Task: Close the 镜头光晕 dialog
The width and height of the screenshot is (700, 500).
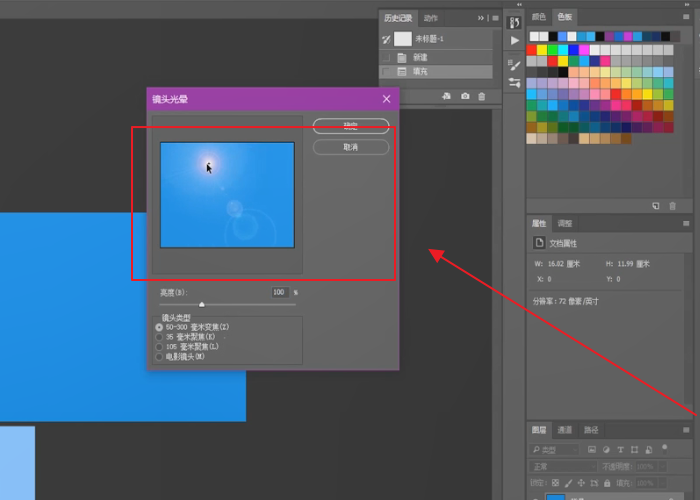Action: point(387,99)
